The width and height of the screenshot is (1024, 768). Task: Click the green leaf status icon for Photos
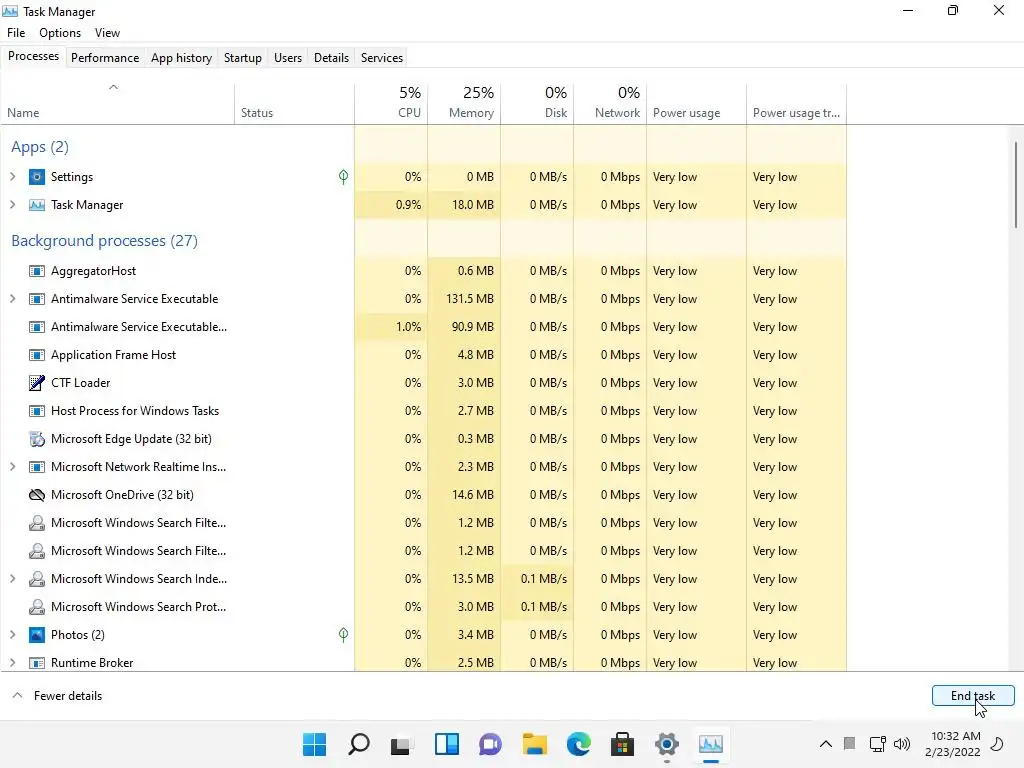344,634
